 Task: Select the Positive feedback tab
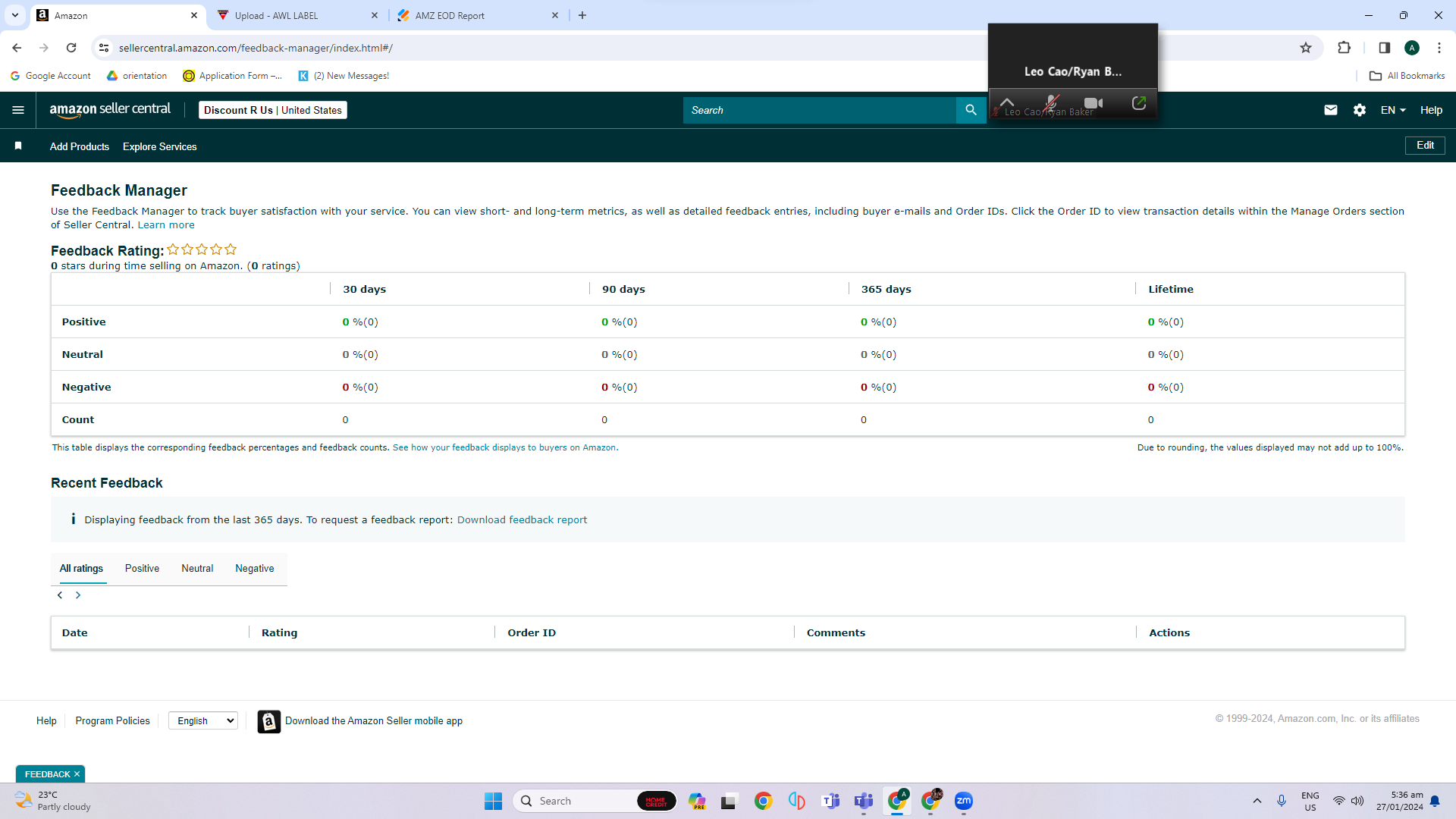pyautogui.click(x=142, y=569)
